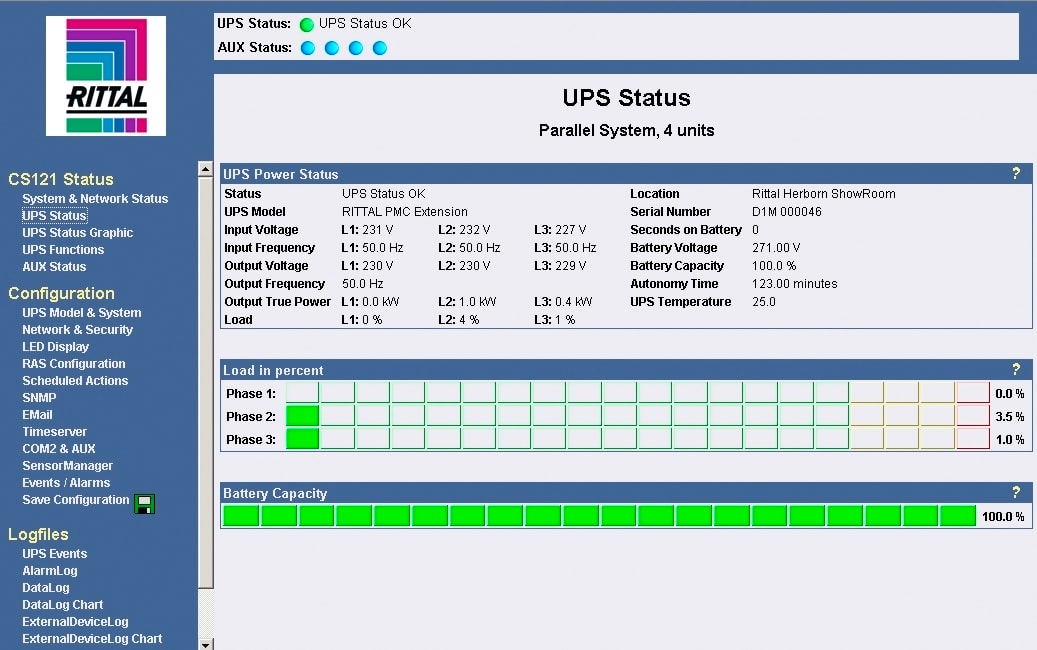Open System & Network Status page
1037x650 pixels.
pyautogui.click(x=95, y=198)
